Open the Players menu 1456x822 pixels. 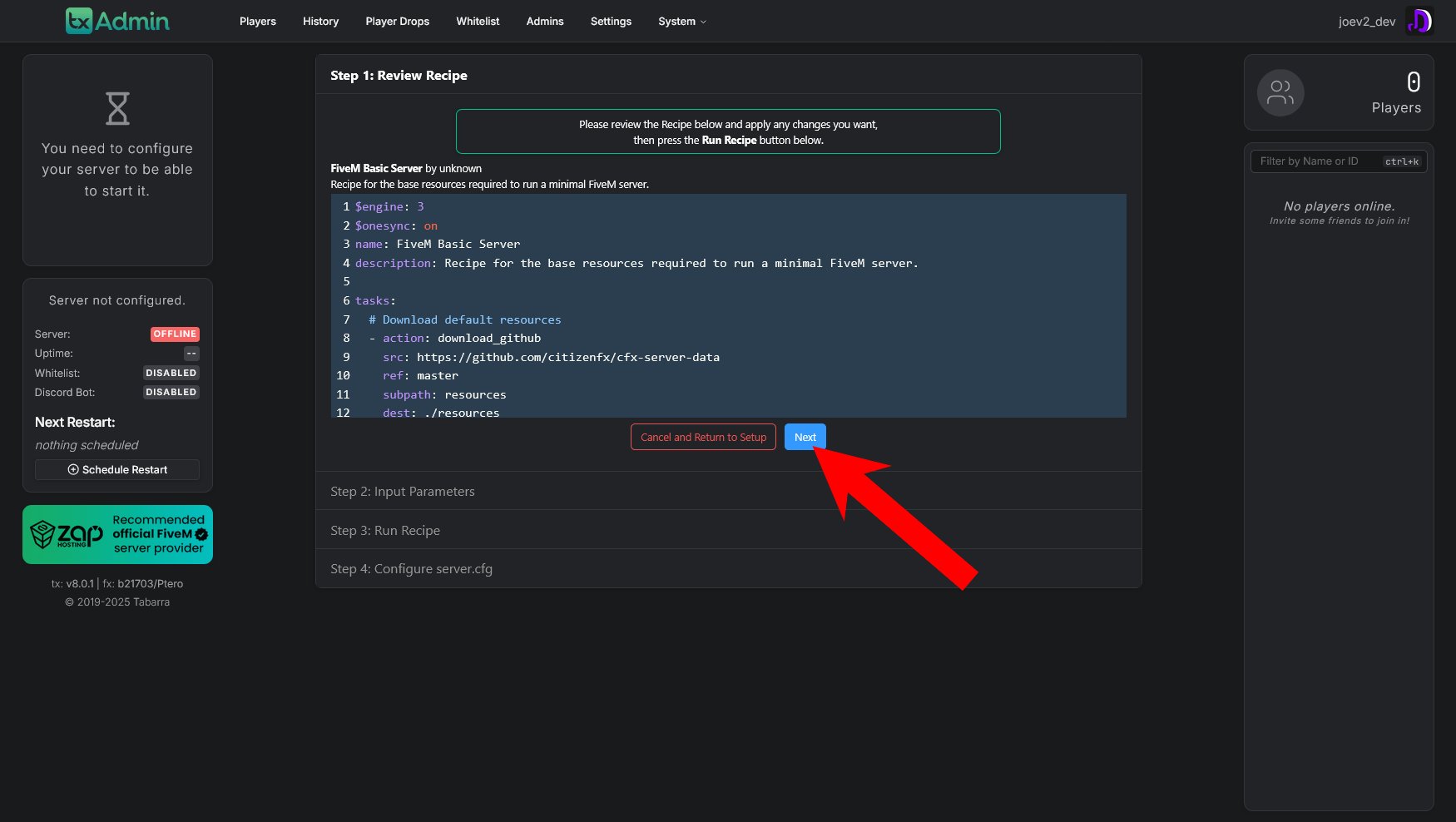point(258,21)
